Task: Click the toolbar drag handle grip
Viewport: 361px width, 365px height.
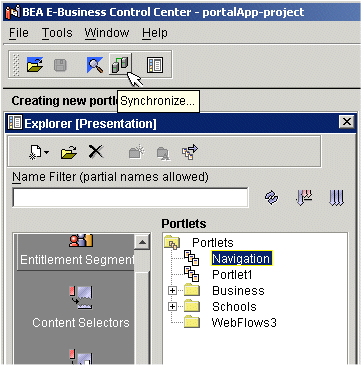Action: pyautogui.click(x=16, y=65)
